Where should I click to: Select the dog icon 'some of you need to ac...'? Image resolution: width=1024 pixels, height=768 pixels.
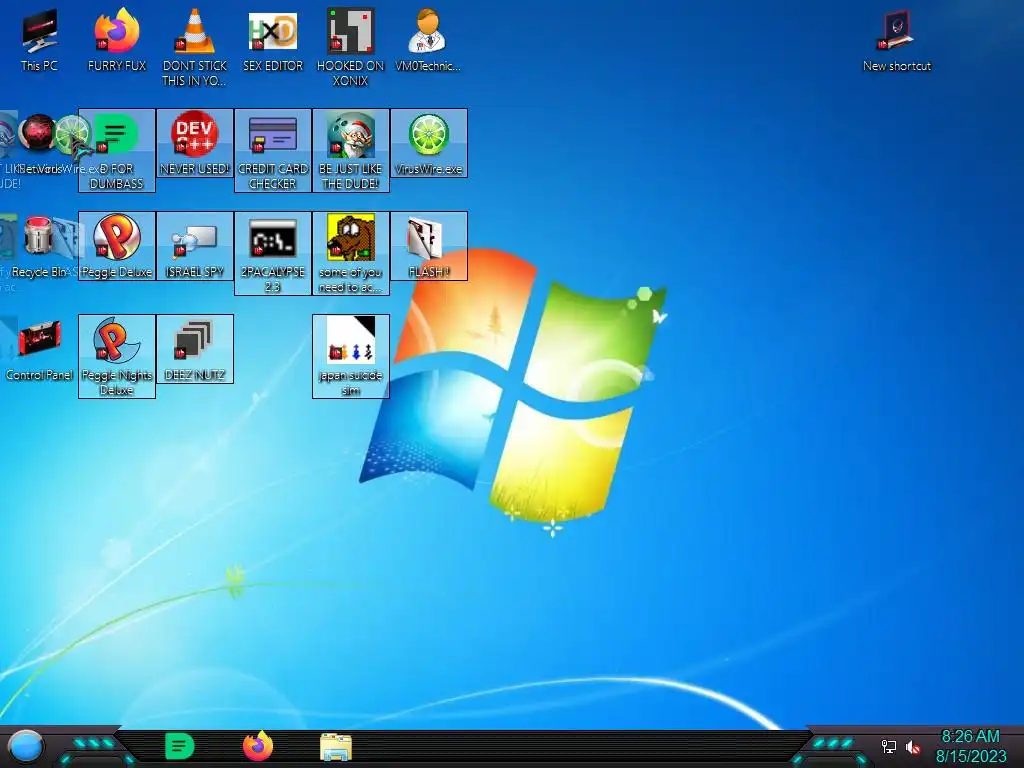pos(351,253)
